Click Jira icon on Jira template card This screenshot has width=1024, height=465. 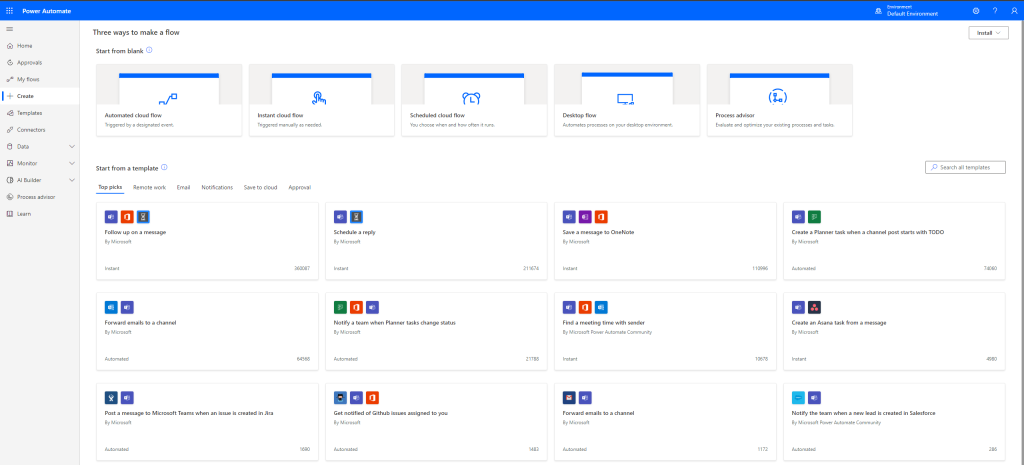pyautogui.click(x=111, y=397)
